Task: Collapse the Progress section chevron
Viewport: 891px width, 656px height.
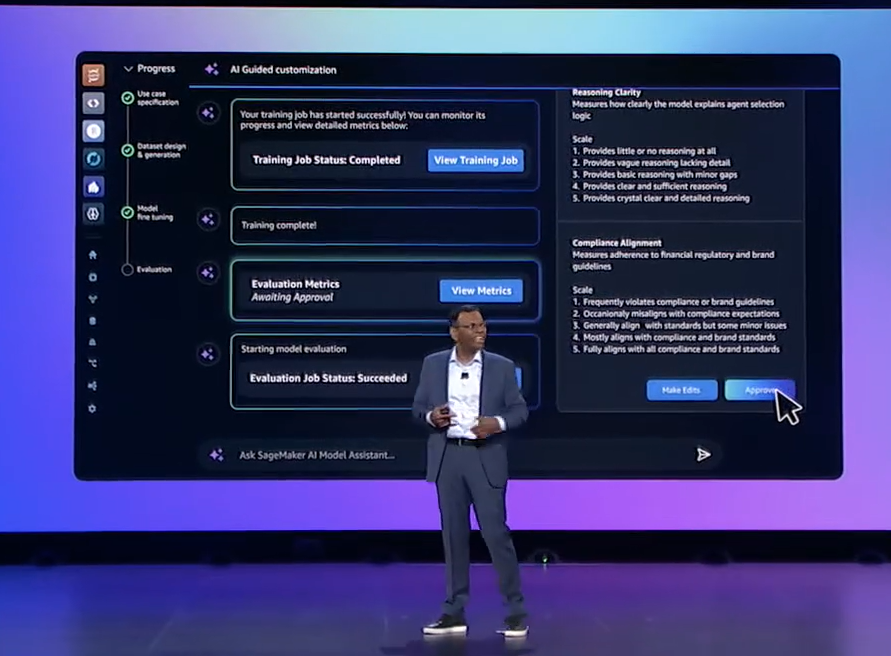Action: tap(128, 69)
